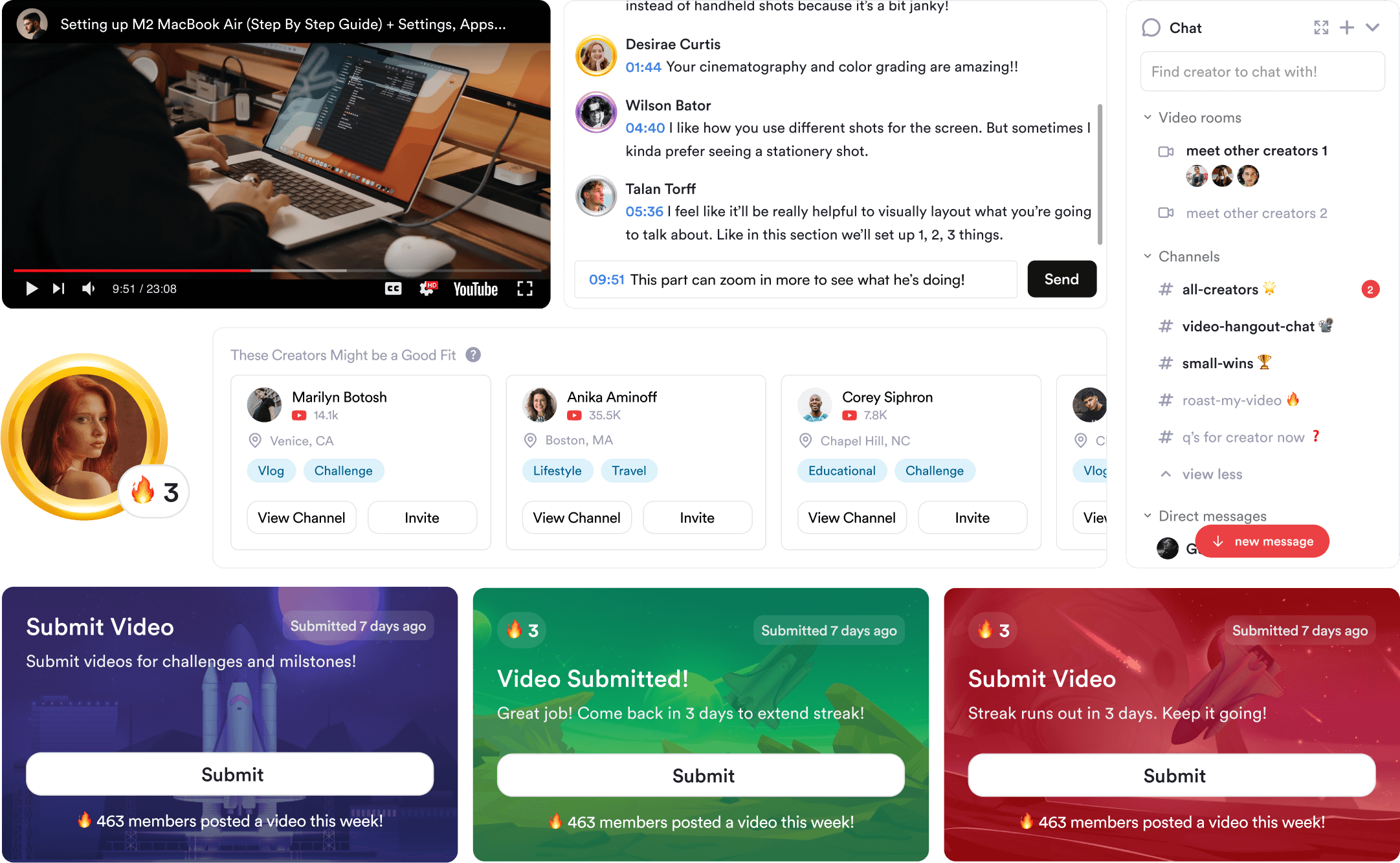Click the mute icon on the video player
Screen dimensions: 1400x863
[89, 289]
